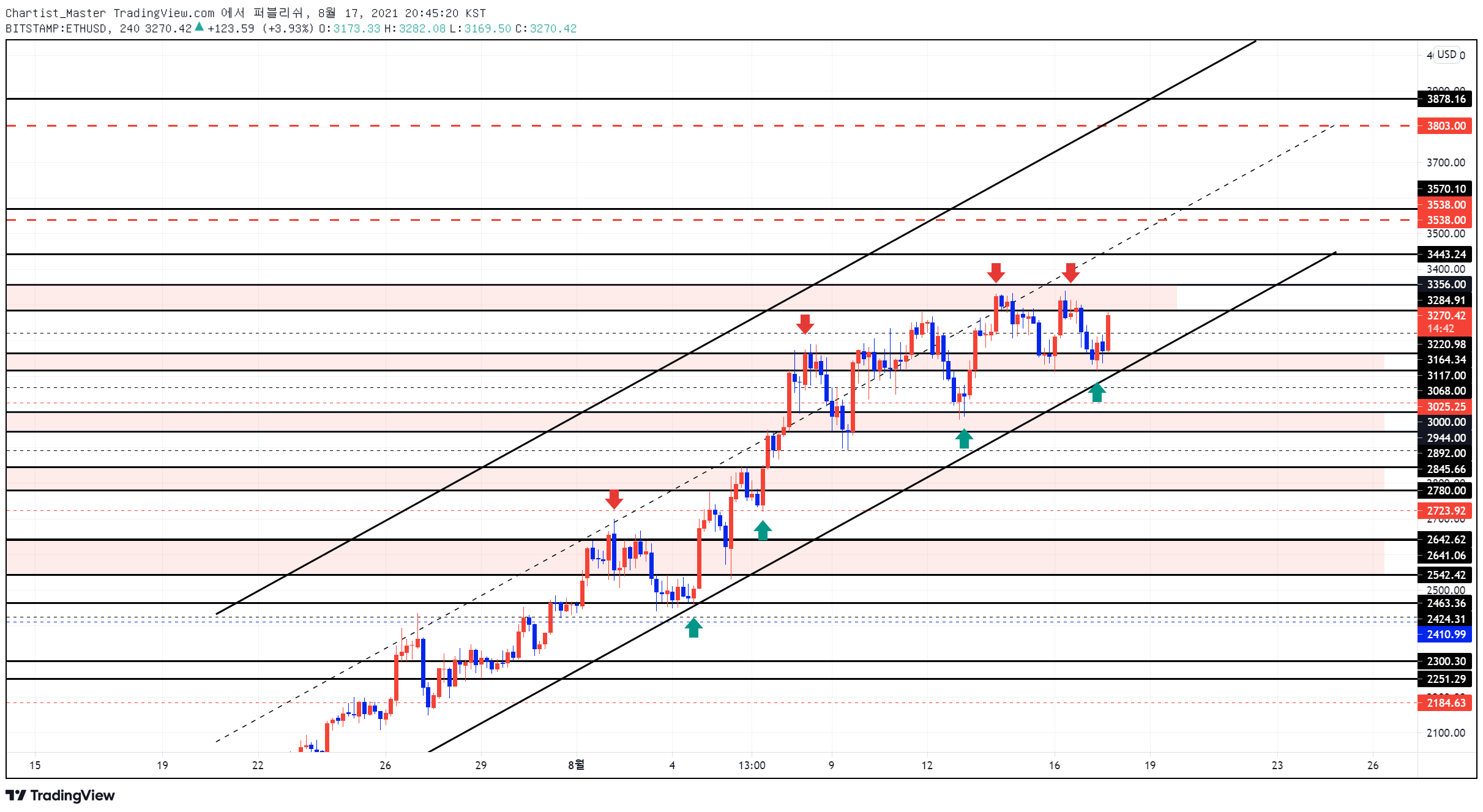Select the 3000.00 price label
The height and width of the screenshot is (812, 1483).
click(1445, 422)
